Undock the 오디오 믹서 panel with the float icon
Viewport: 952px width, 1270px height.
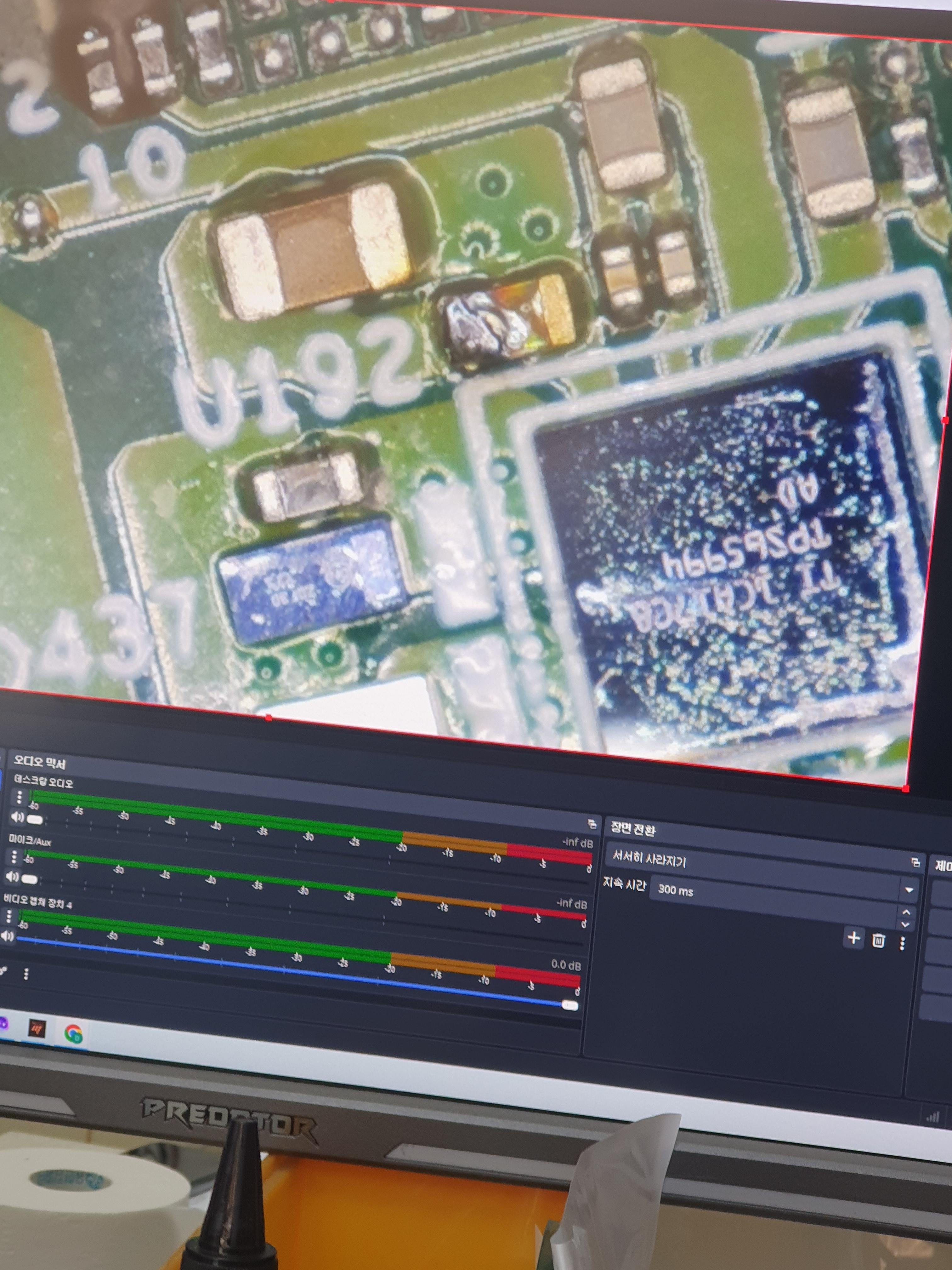click(x=592, y=825)
